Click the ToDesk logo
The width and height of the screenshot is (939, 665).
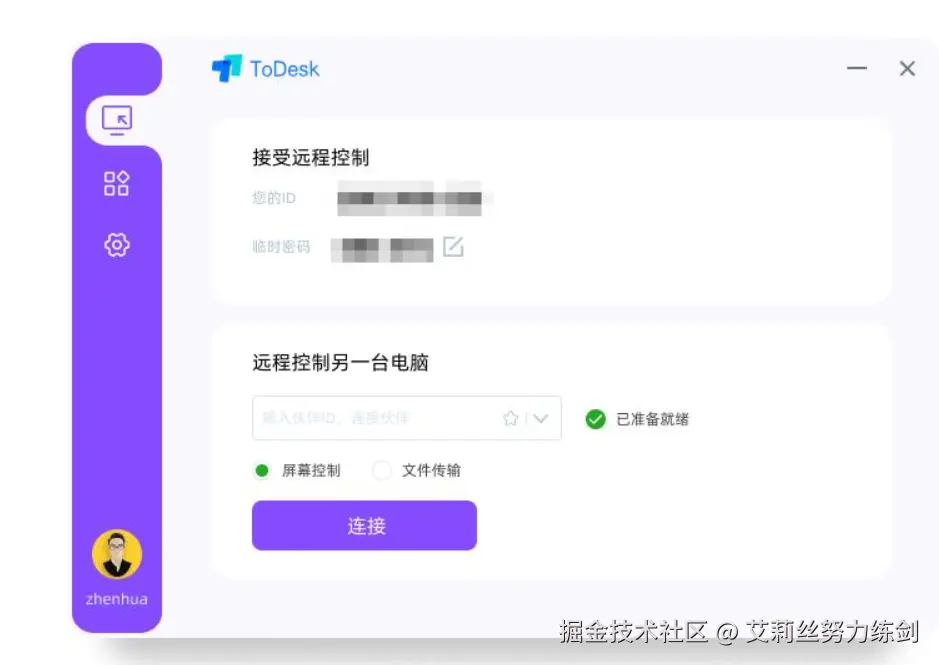[x=266, y=69]
